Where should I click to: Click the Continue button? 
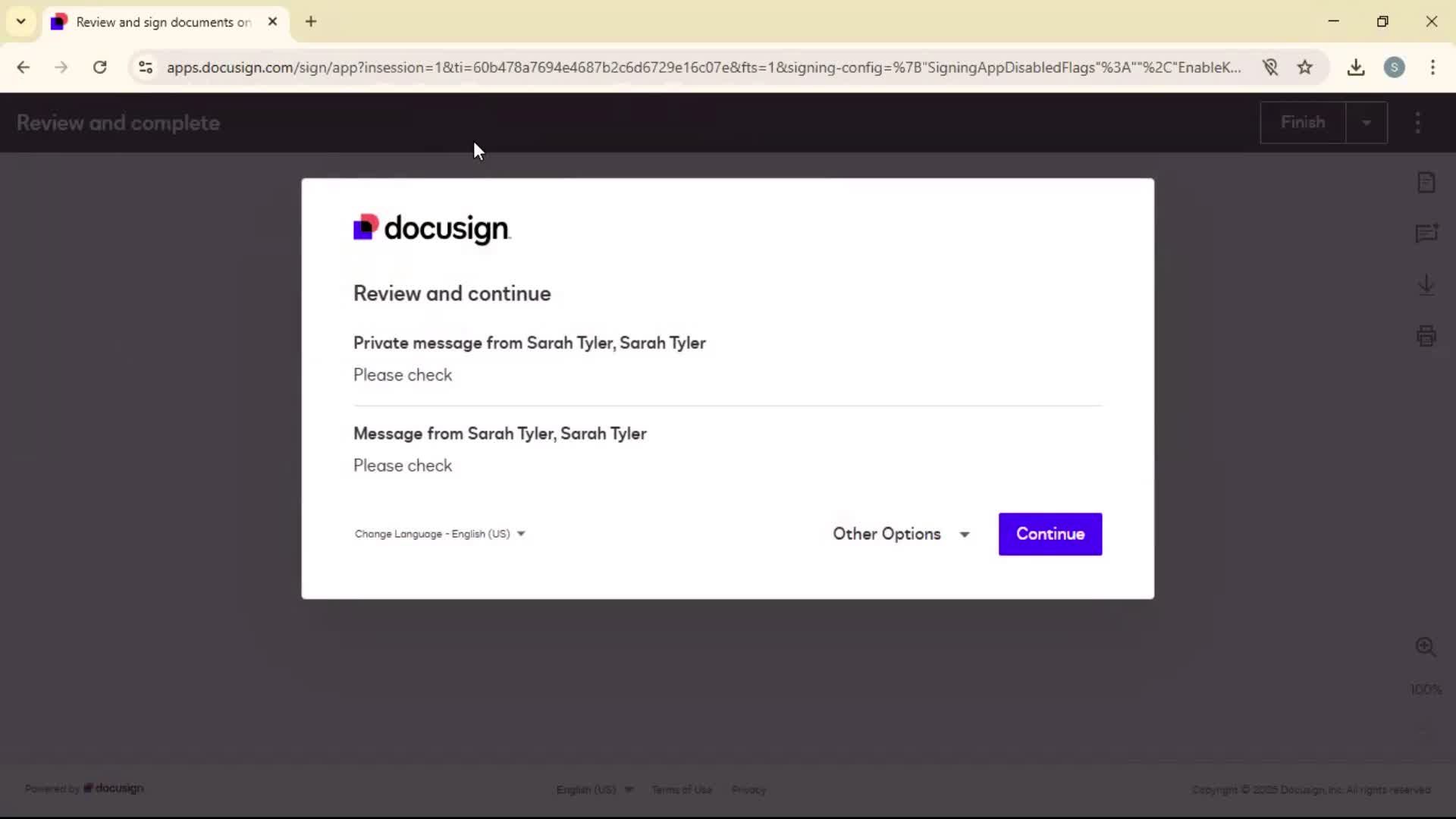[1050, 534]
